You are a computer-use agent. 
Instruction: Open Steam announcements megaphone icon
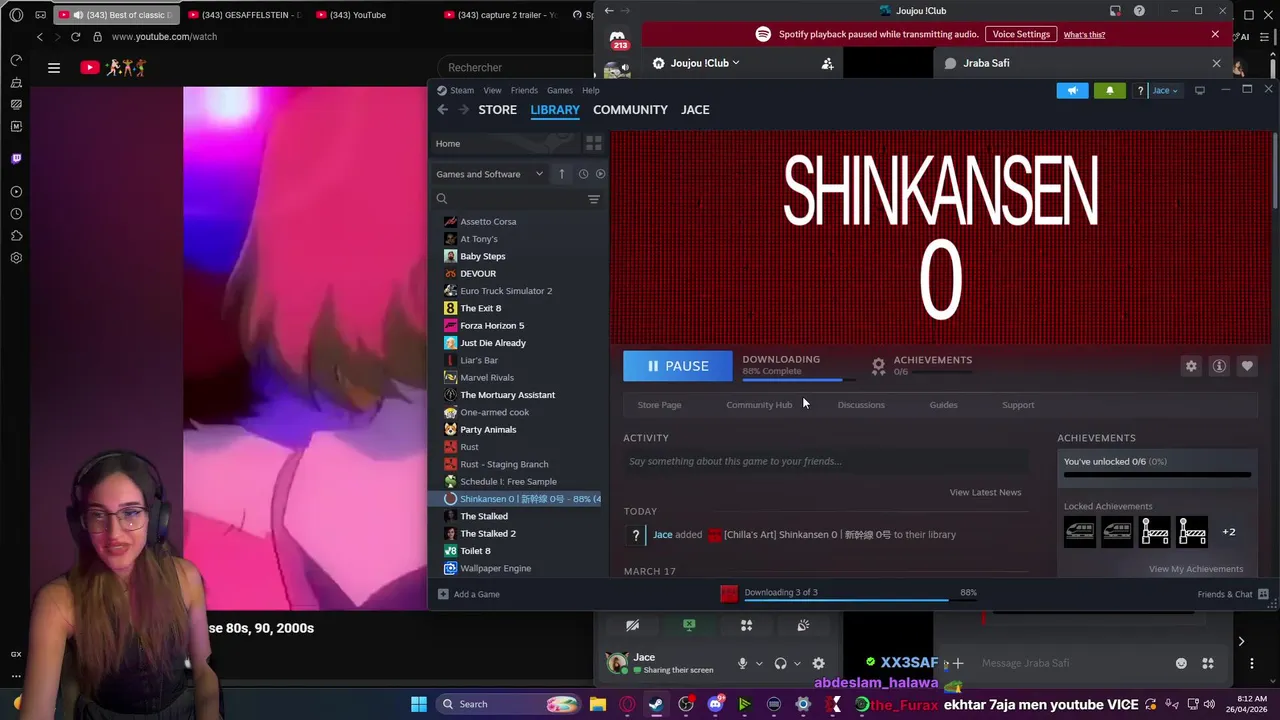[1072, 90]
